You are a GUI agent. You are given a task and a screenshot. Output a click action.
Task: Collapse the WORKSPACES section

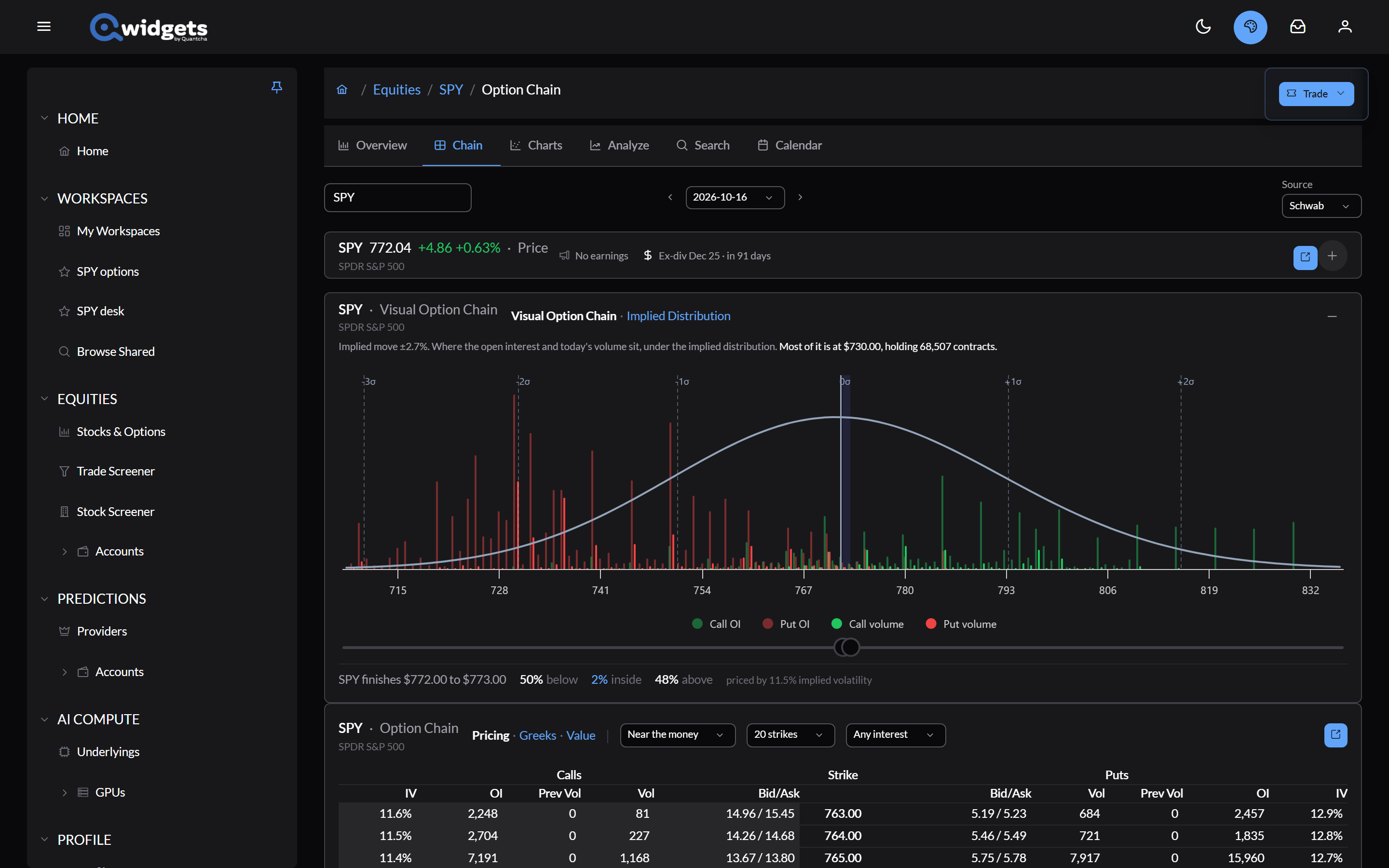click(x=44, y=199)
